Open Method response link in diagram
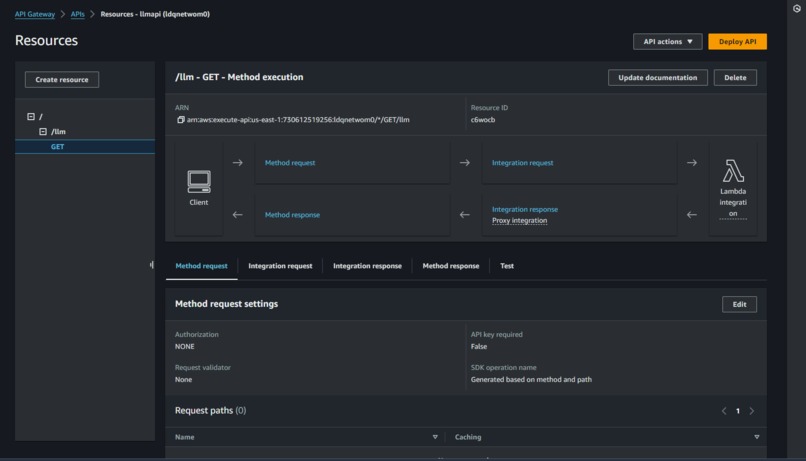 [292, 215]
